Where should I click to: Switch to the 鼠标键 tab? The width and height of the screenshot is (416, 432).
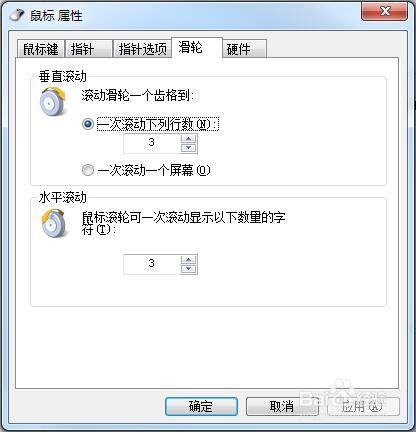(41, 49)
